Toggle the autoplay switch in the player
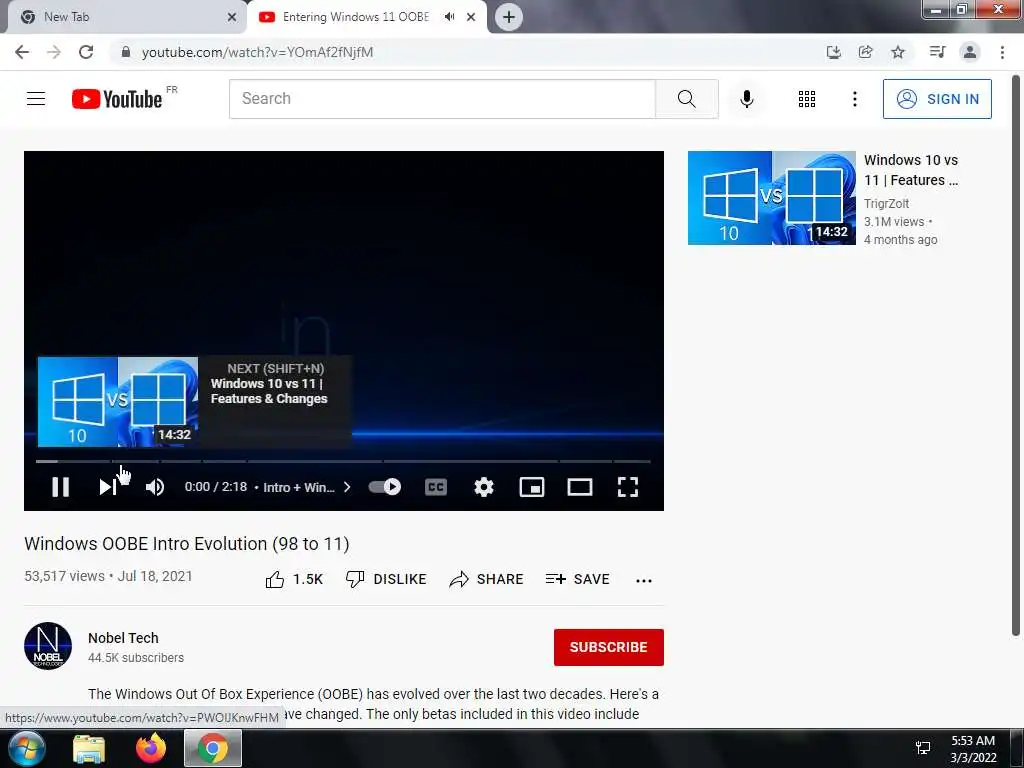The image size is (1024, 768). [x=385, y=487]
